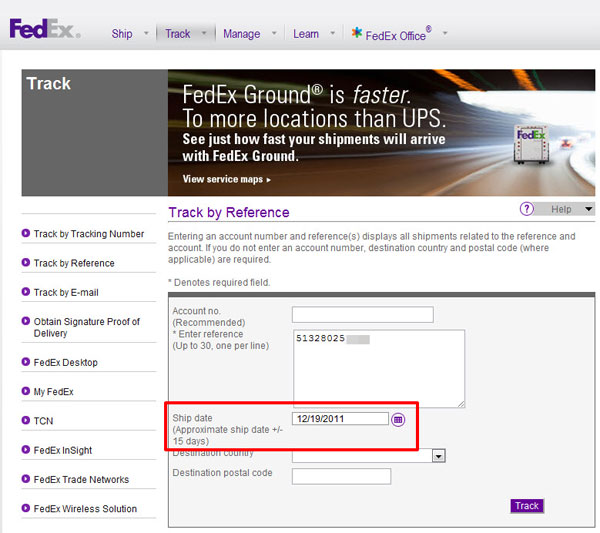Open Track by E-mail link
The width and height of the screenshot is (600, 533).
[x=66, y=292]
